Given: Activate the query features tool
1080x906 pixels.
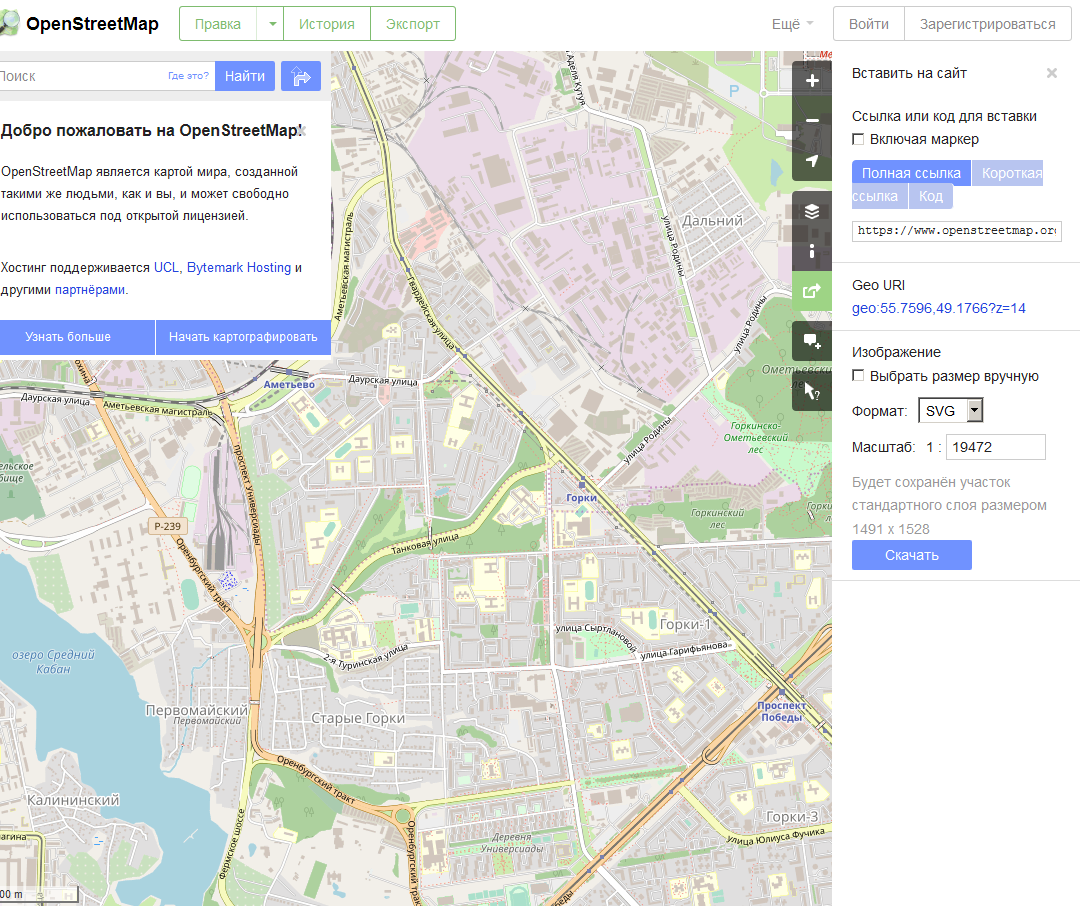Looking at the screenshot, I should coord(812,392).
